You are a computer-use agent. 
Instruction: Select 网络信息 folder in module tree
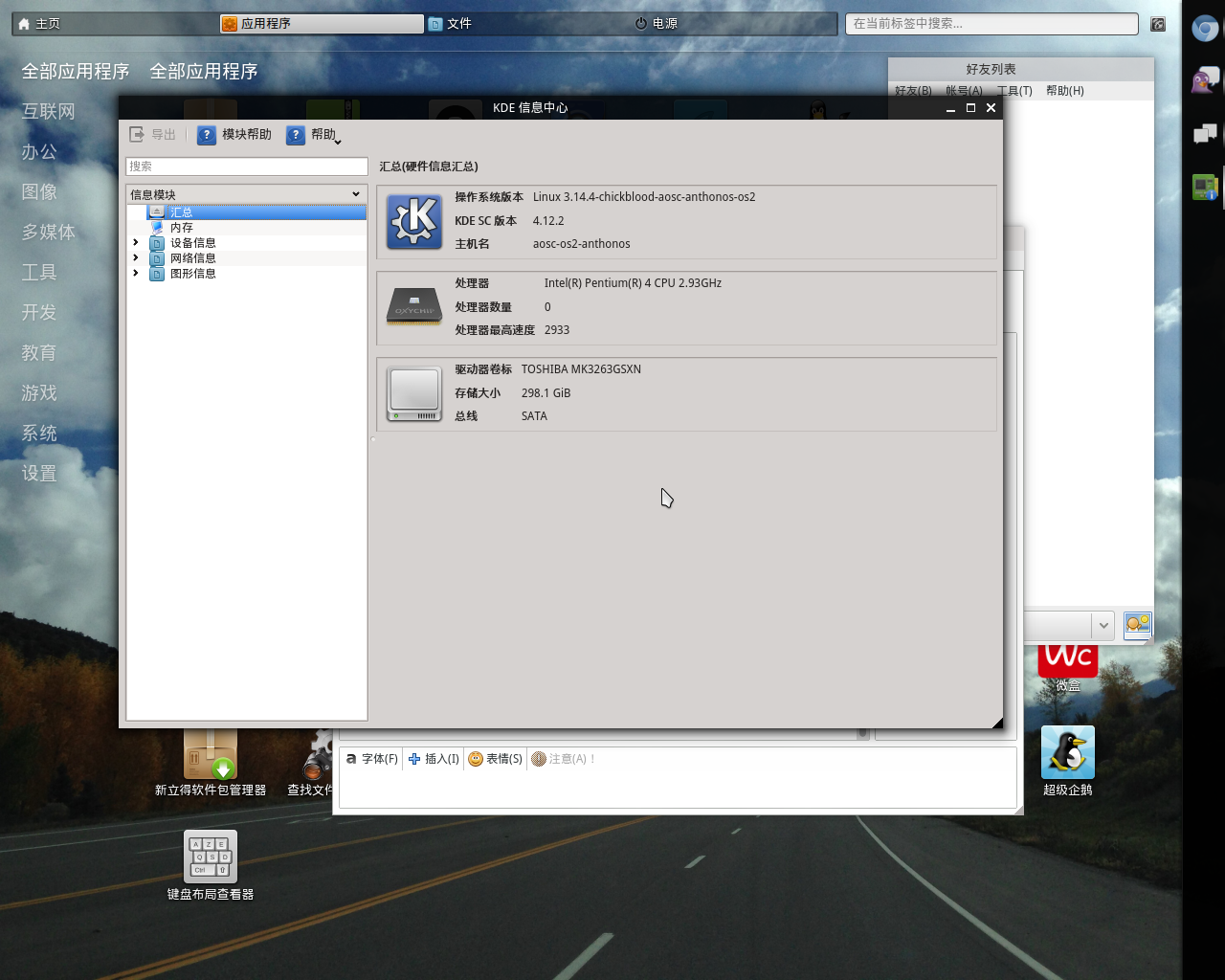(184, 258)
